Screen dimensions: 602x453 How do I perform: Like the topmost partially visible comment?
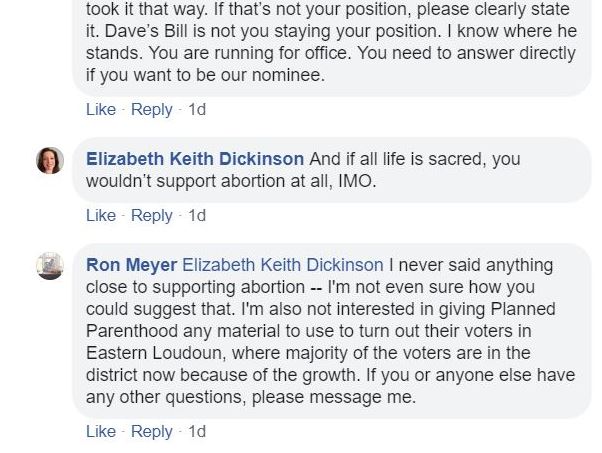(101, 109)
